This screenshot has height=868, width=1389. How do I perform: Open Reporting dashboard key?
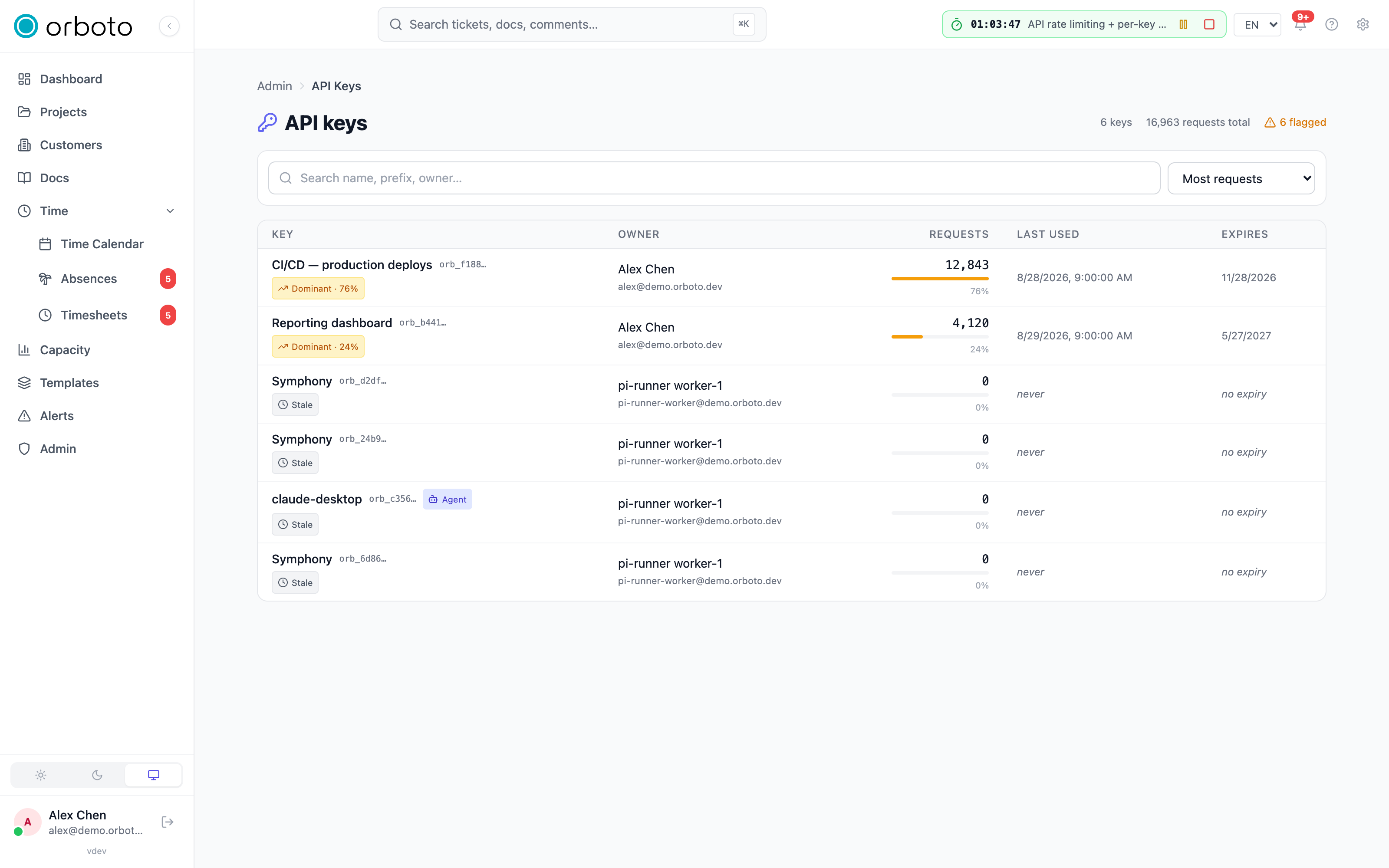[332, 322]
